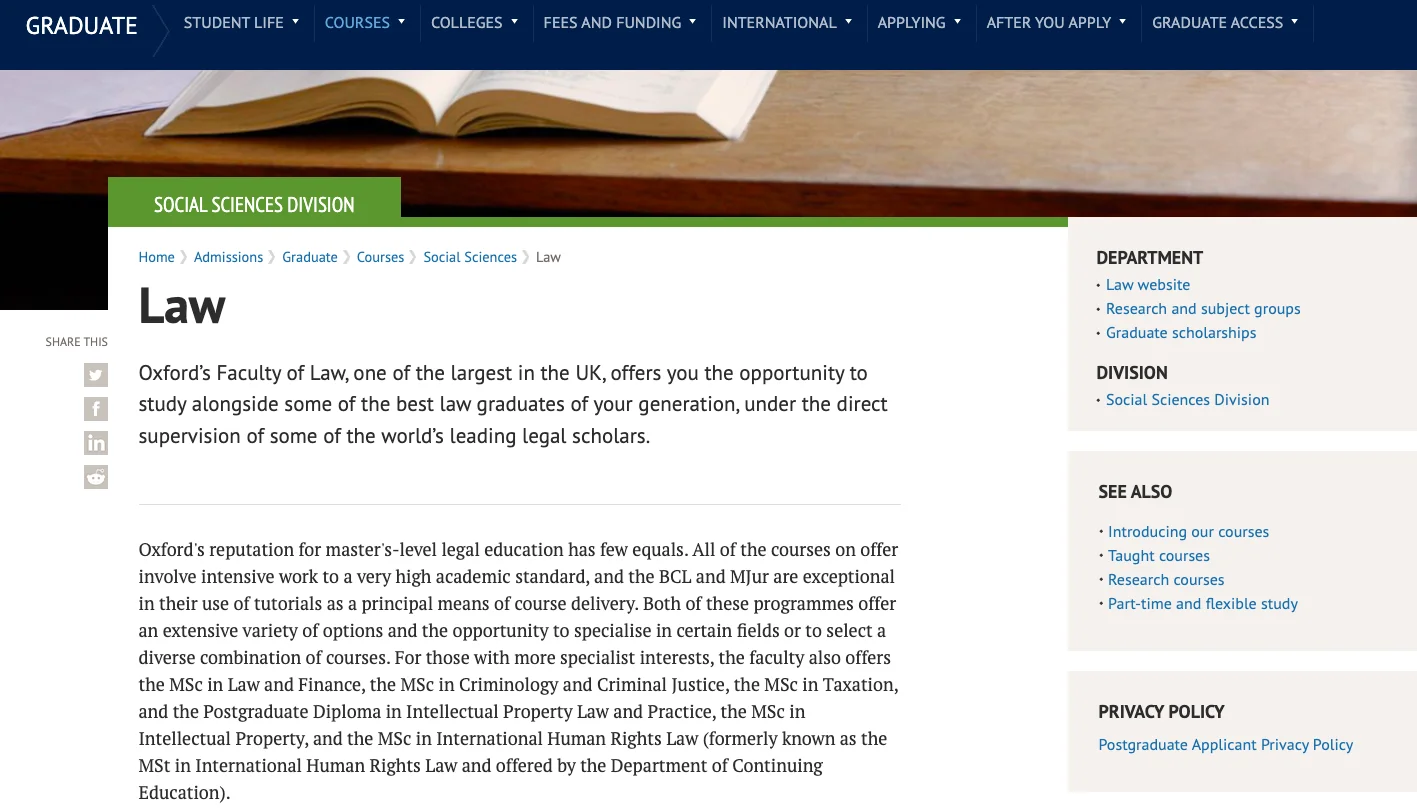Click the Home breadcrumb link
The width and height of the screenshot is (1417, 810).
(156, 257)
